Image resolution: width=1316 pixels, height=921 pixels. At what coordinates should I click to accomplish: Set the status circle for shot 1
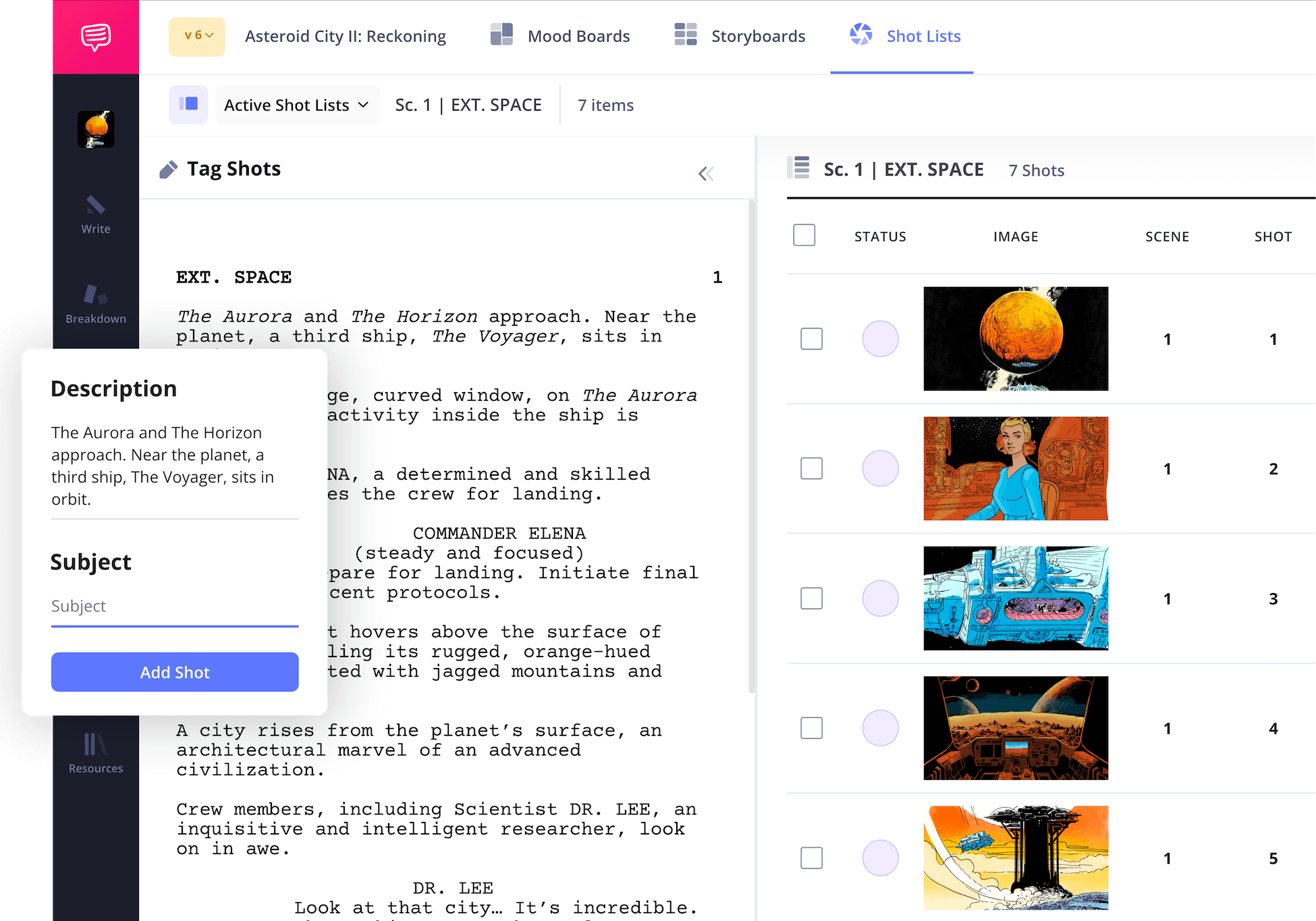880,339
